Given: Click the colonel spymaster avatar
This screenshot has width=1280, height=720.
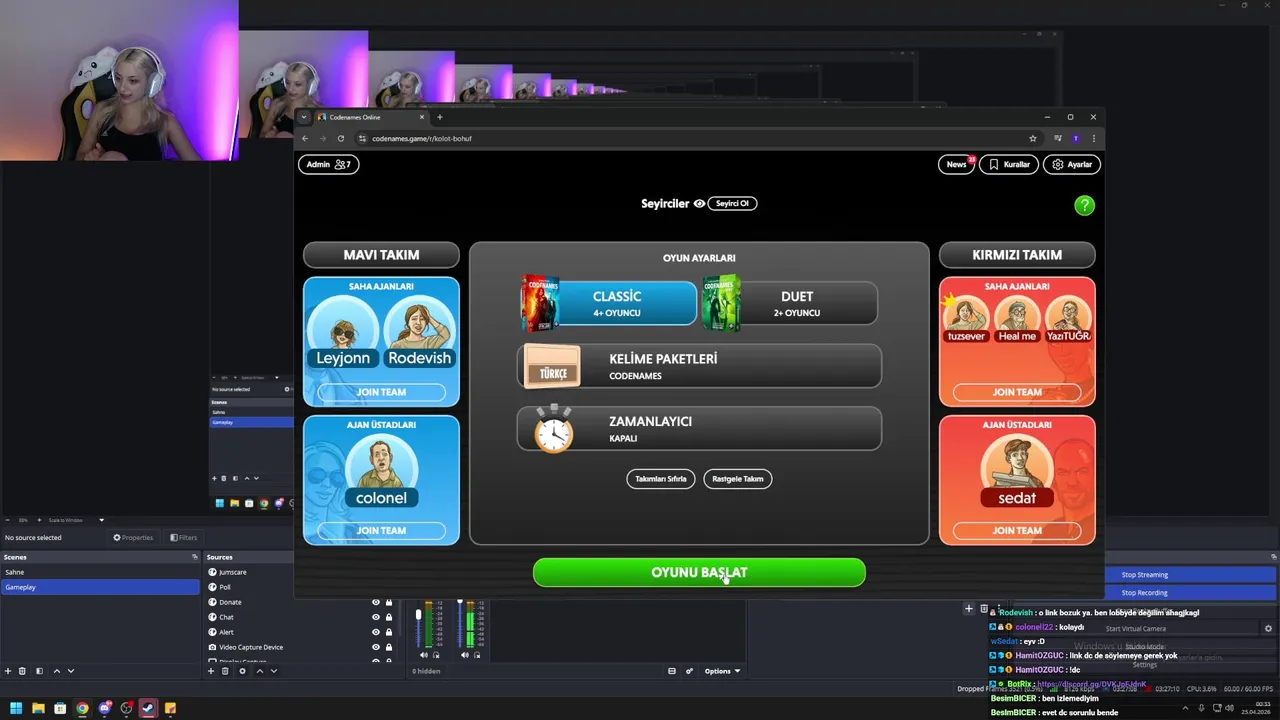Looking at the screenshot, I should (x=381, y=468).
